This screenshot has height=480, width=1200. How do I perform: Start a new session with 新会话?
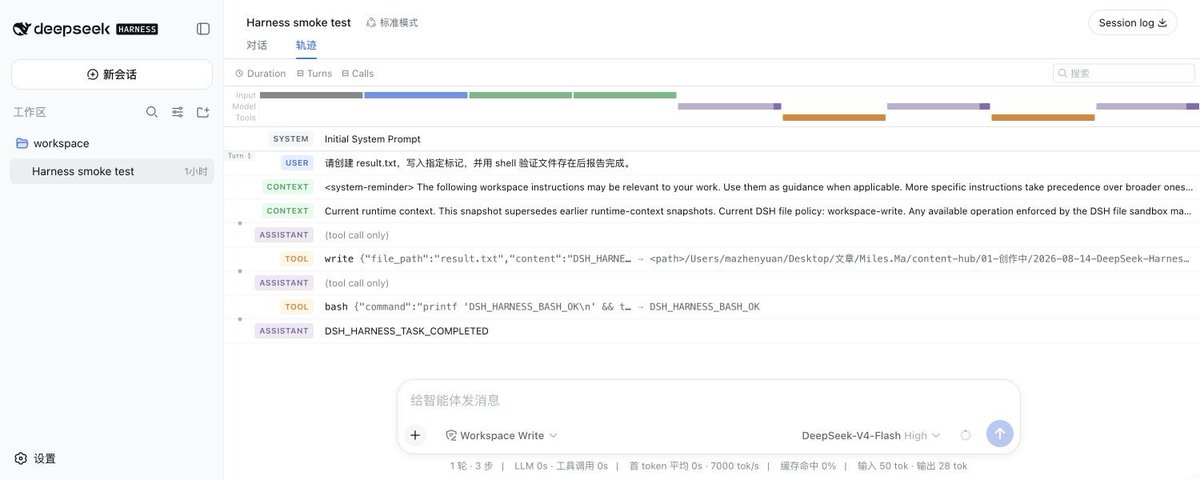(112, 74)
